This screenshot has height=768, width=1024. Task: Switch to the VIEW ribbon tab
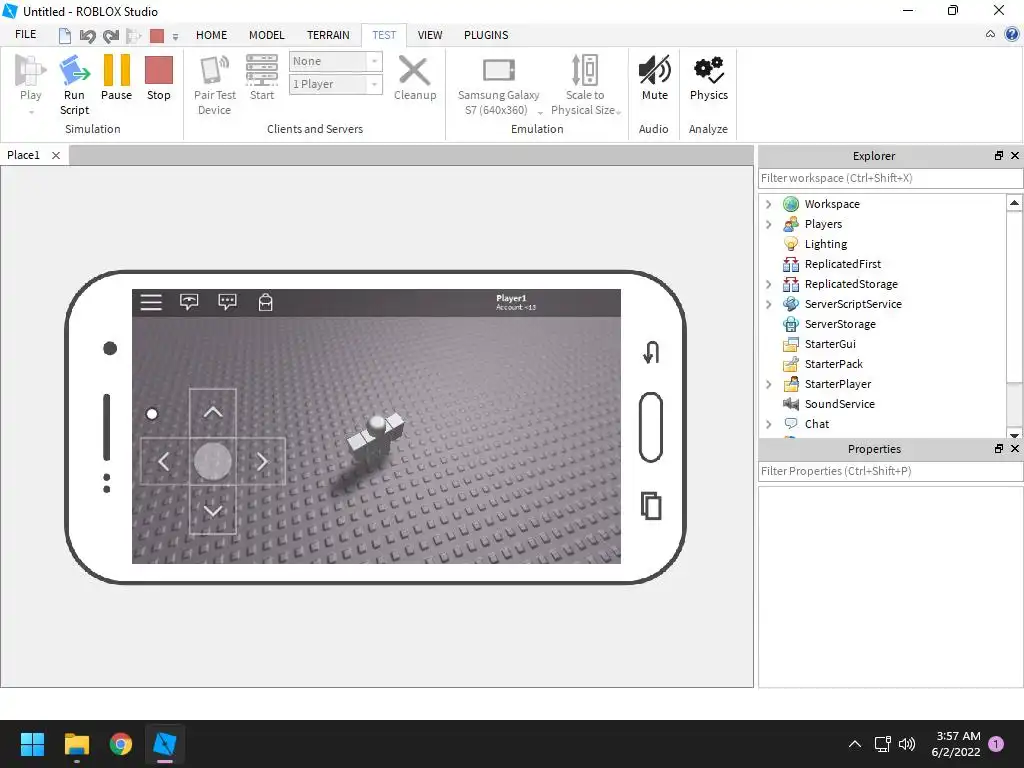tap(430, 35)
